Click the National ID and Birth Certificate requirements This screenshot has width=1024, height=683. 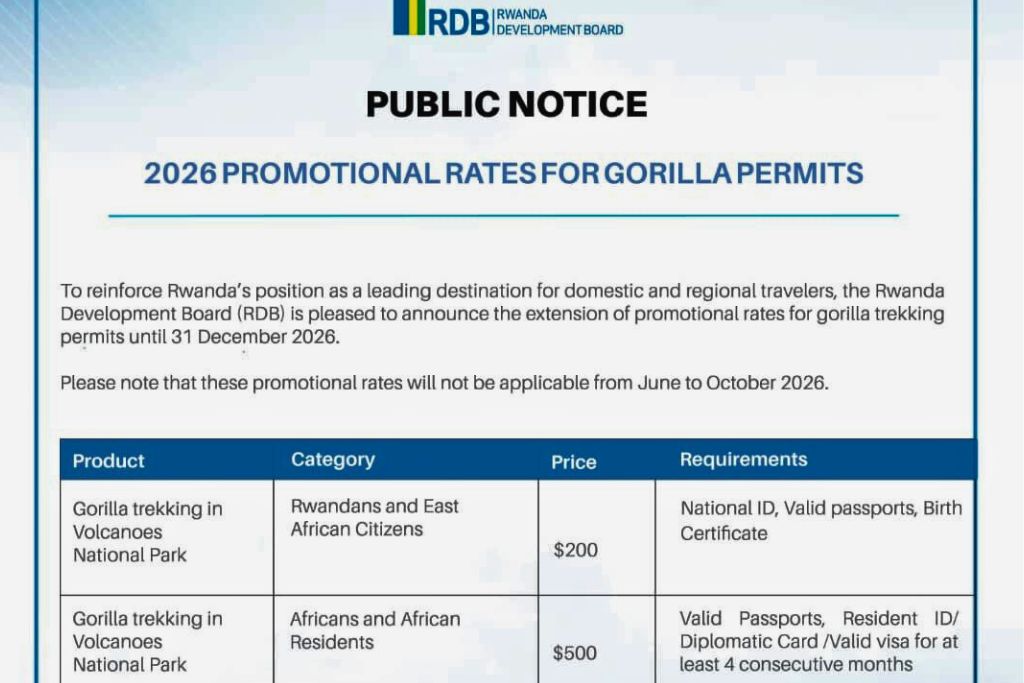point(821,520)
